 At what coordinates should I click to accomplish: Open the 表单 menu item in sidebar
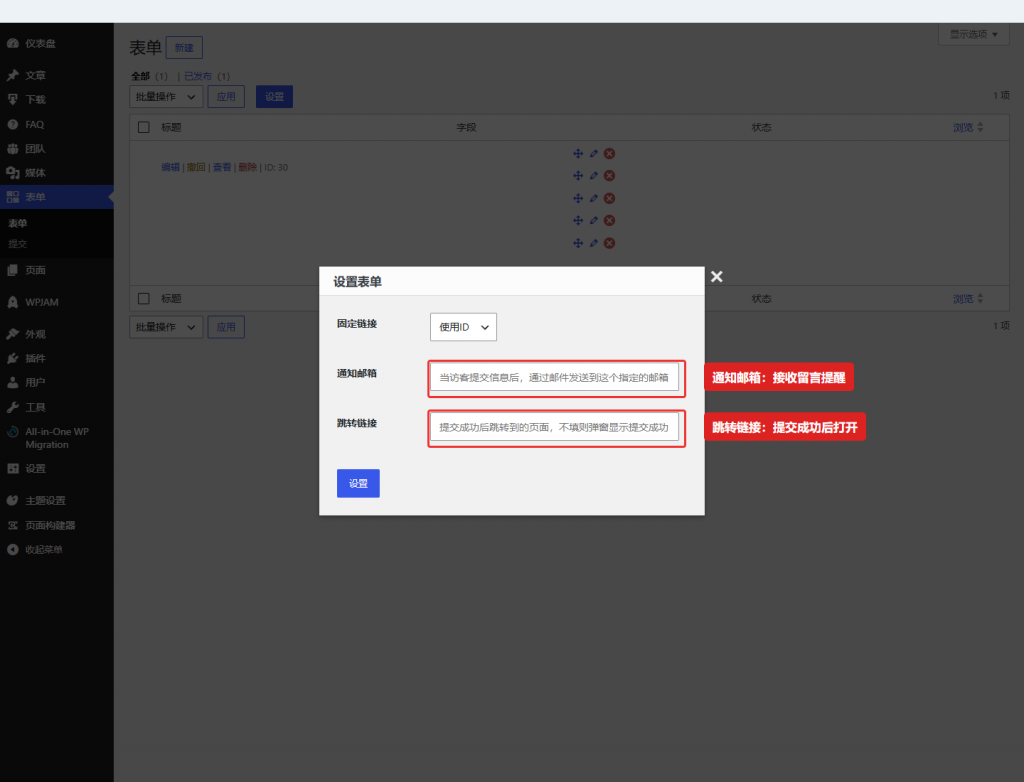pyautogui.click(x=57, y=197)
